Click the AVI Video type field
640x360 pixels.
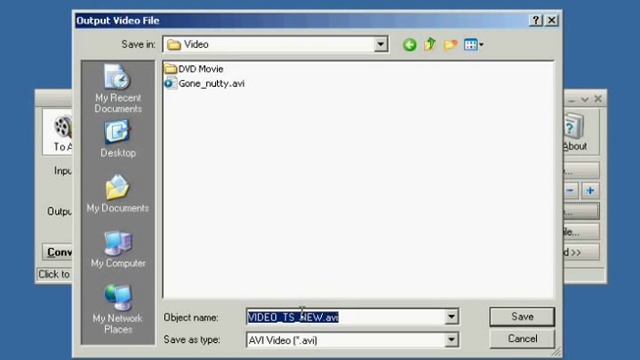(x=346, y=340)
